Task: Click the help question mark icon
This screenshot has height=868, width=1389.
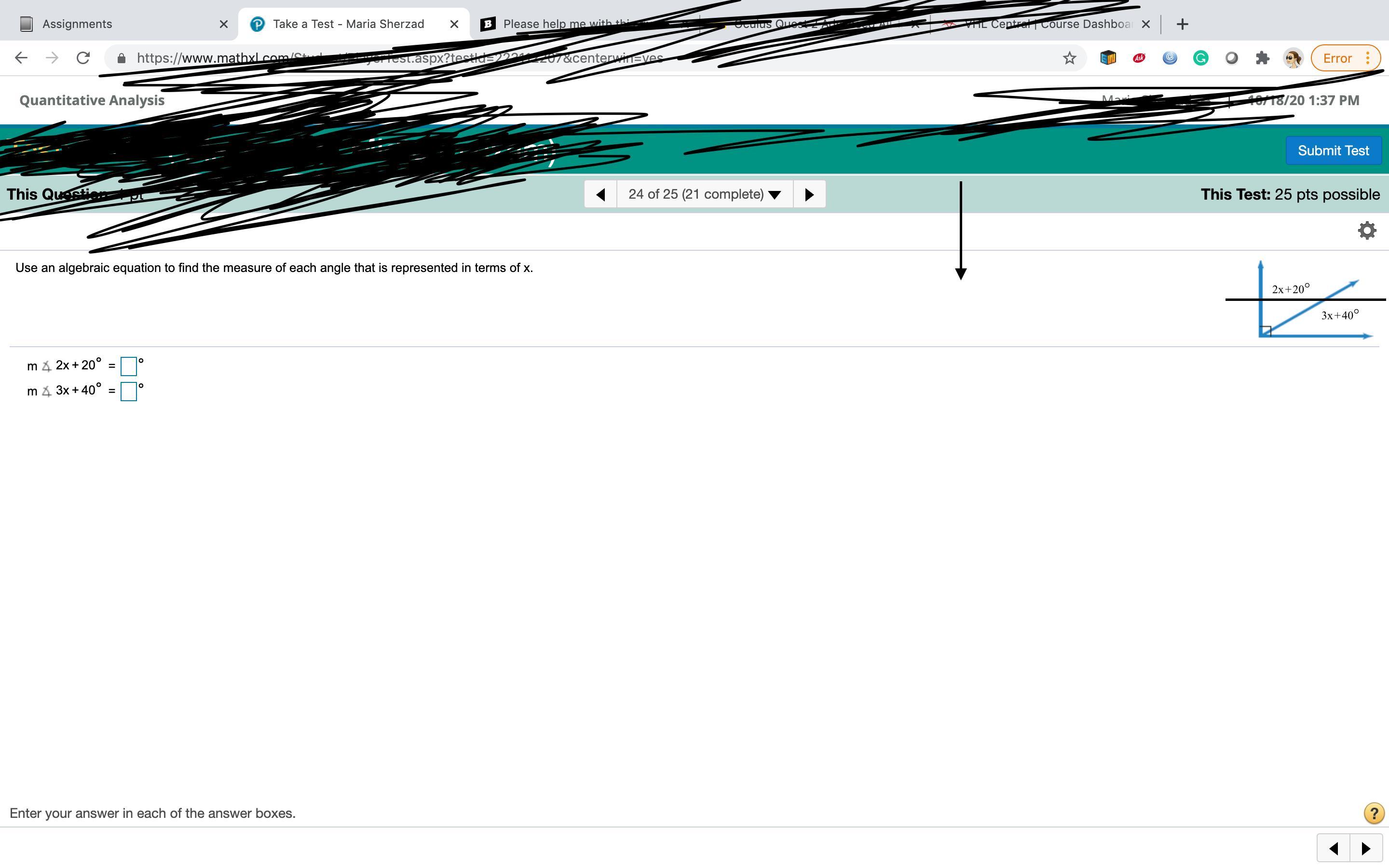Action: (1372, 813)
